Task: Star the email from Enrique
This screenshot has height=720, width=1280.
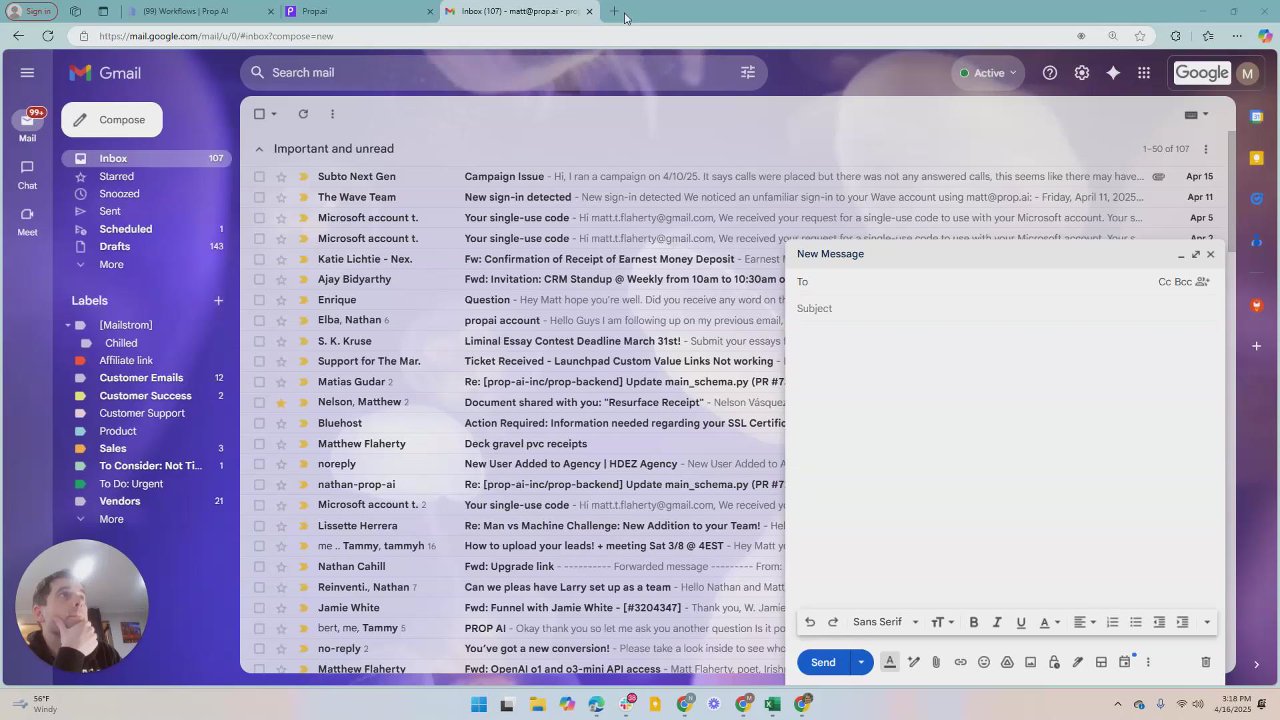Action: tap(281, 300)
